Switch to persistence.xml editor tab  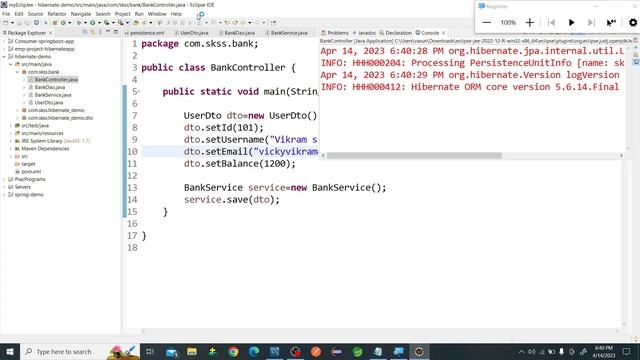(145, 33)
